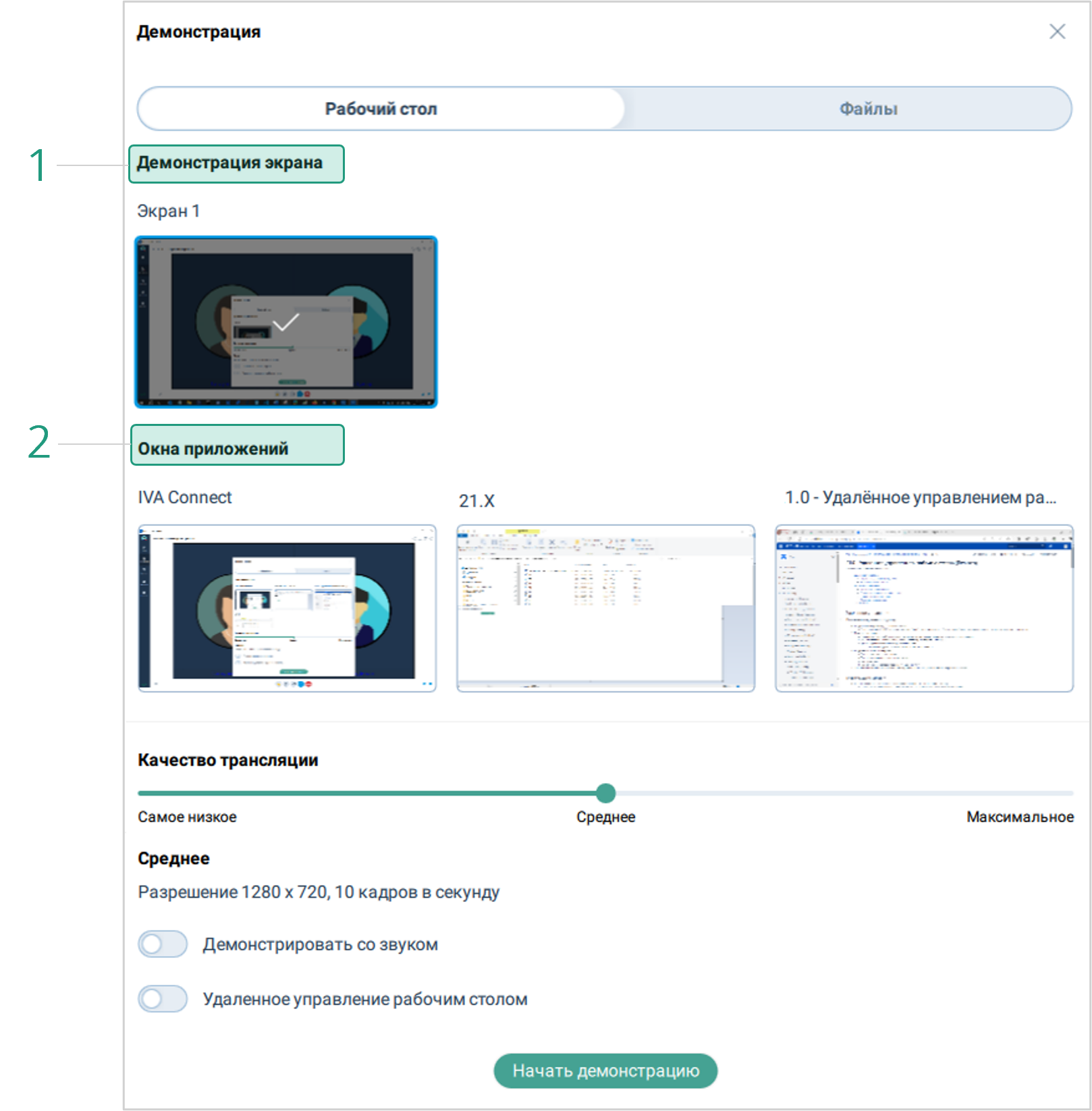Click the checkmark on the Экран 1 preview

click(x=285, y=323)
